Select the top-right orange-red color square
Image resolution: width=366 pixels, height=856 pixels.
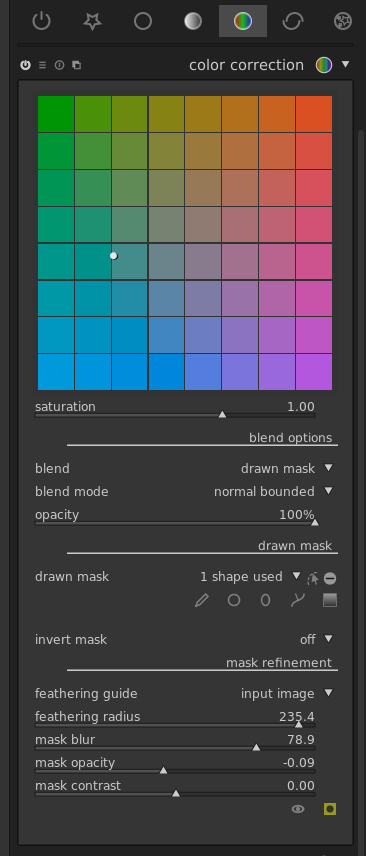point(314,114)
